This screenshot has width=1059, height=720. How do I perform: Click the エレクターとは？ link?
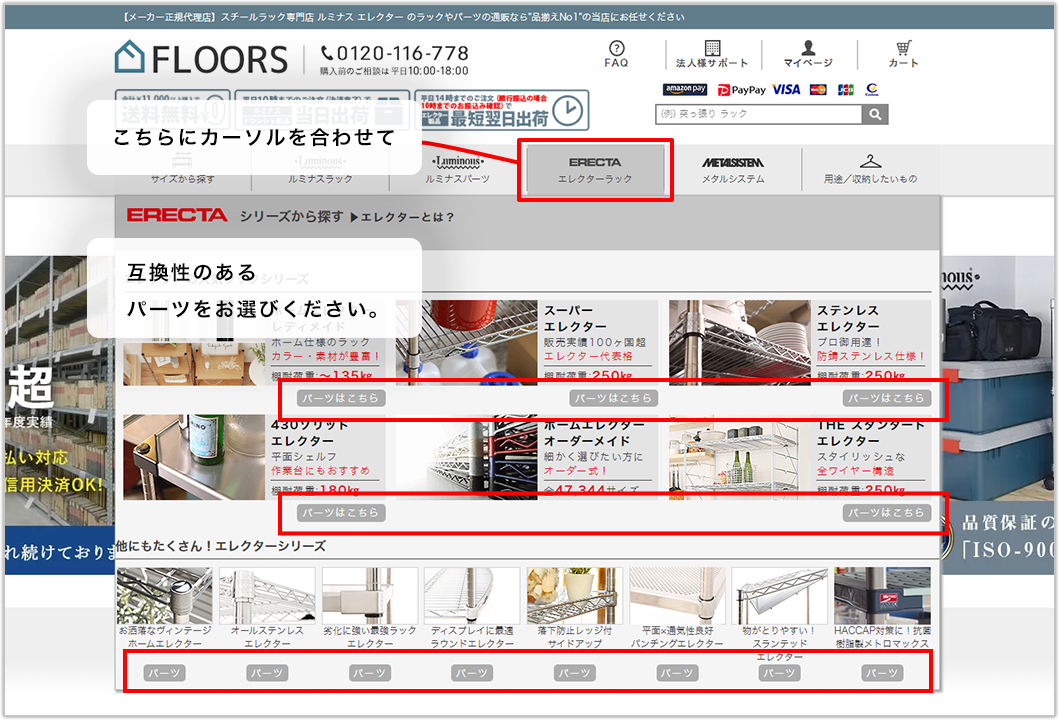402,217
